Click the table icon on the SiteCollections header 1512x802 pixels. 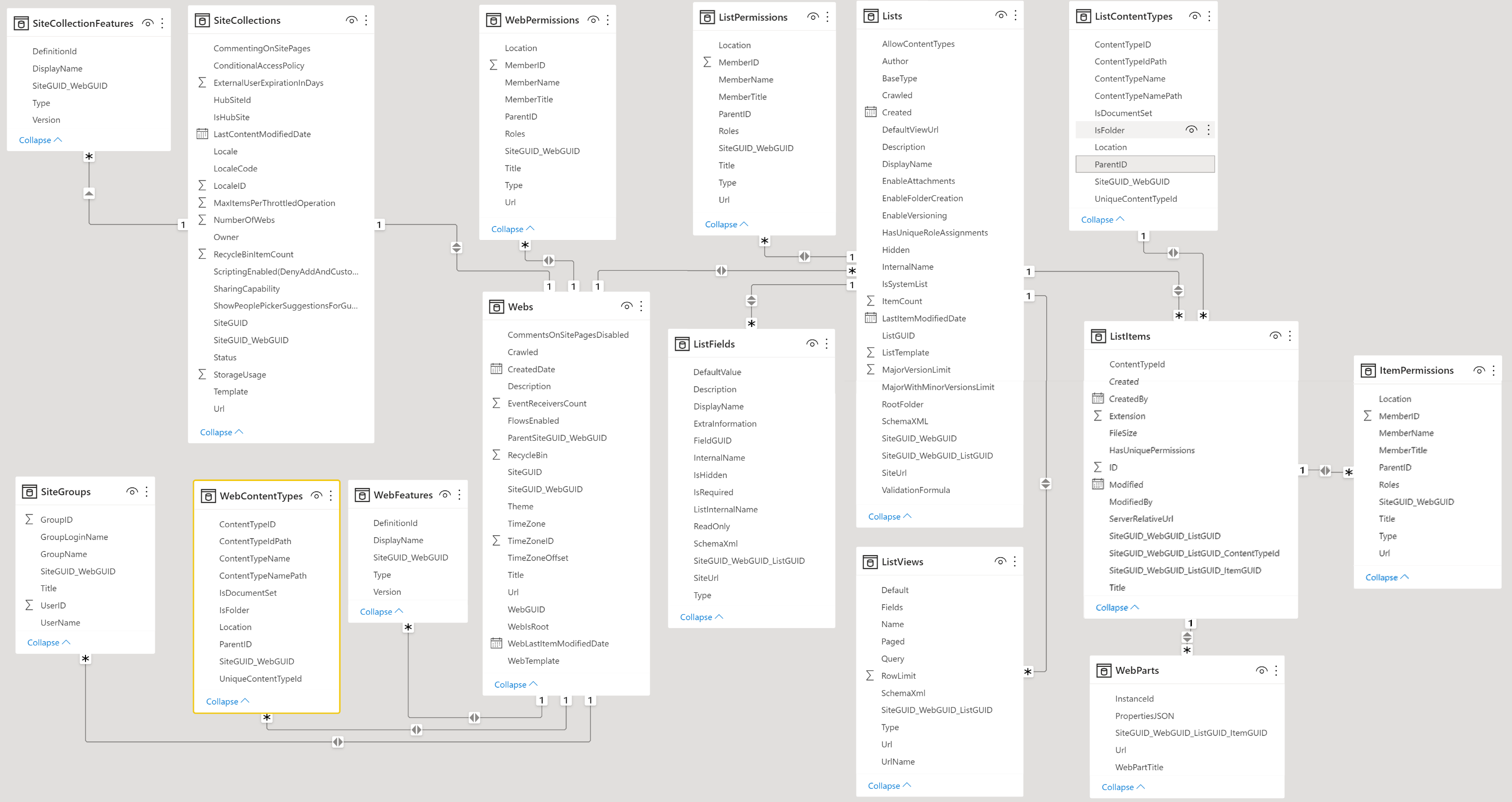coord(202,19)
